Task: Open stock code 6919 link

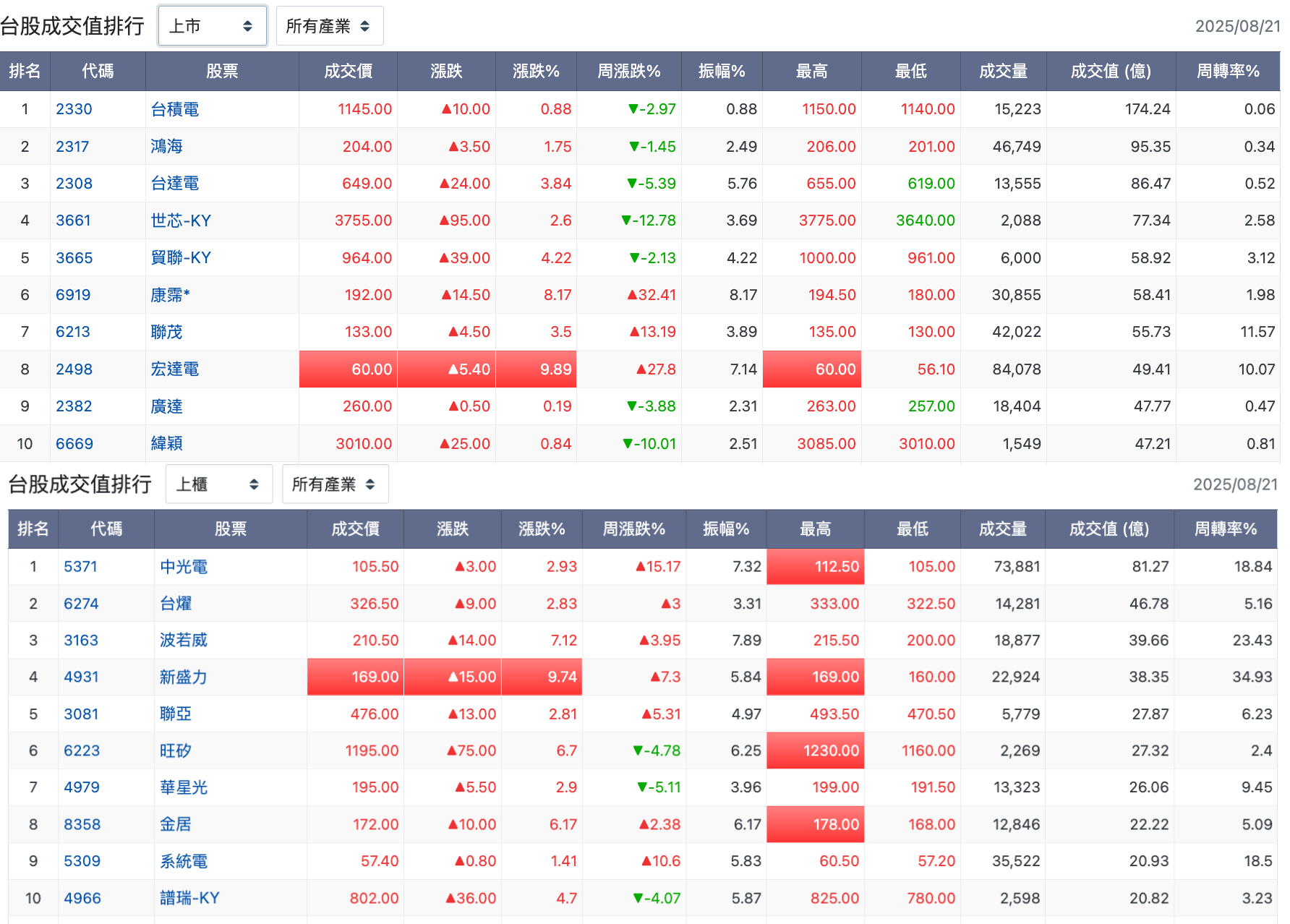Action: tap(73, 295)
